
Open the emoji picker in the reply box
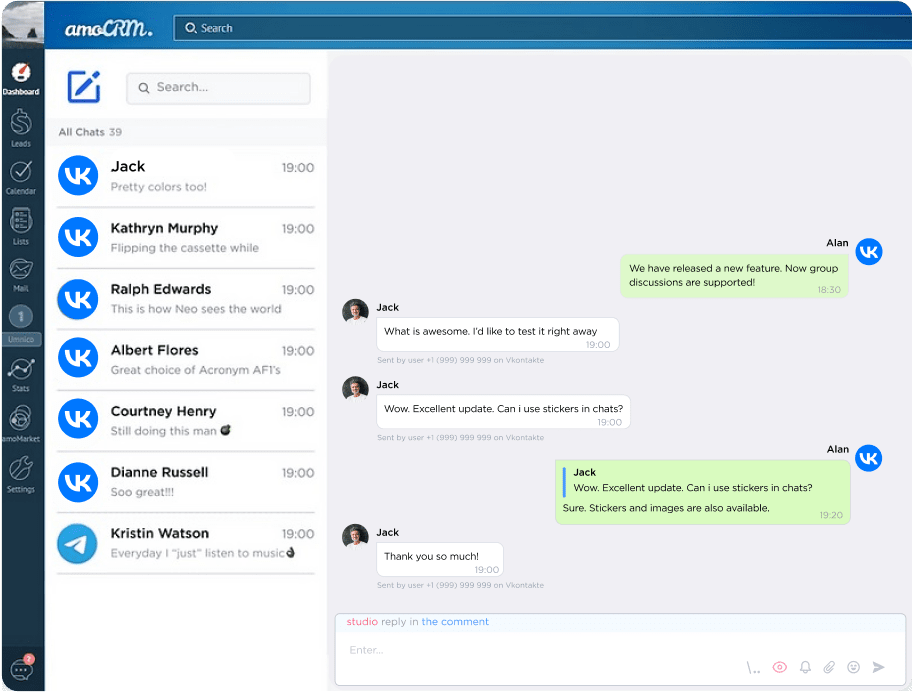tap(854, 667)
